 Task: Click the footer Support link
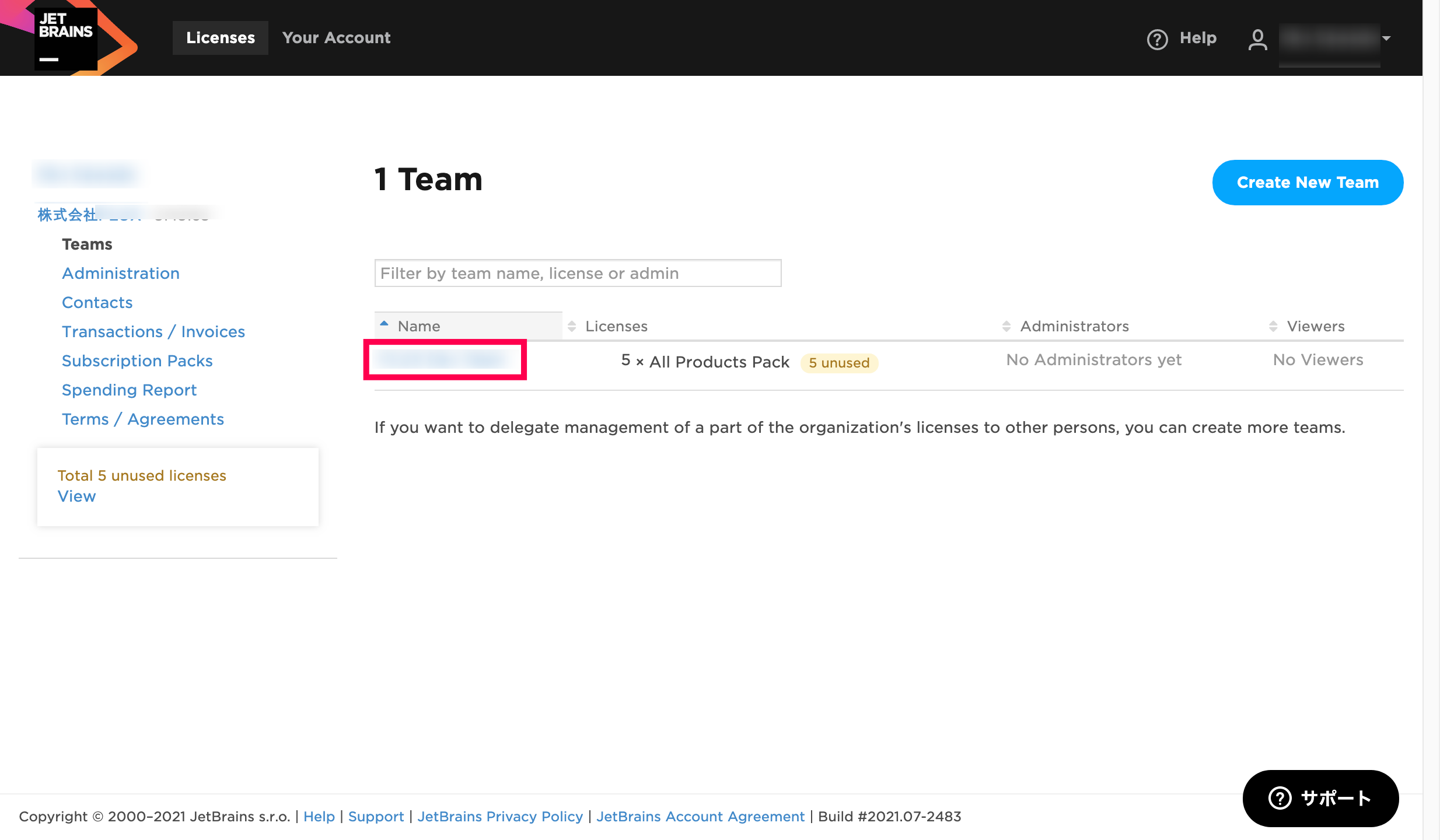coord(376,816)
